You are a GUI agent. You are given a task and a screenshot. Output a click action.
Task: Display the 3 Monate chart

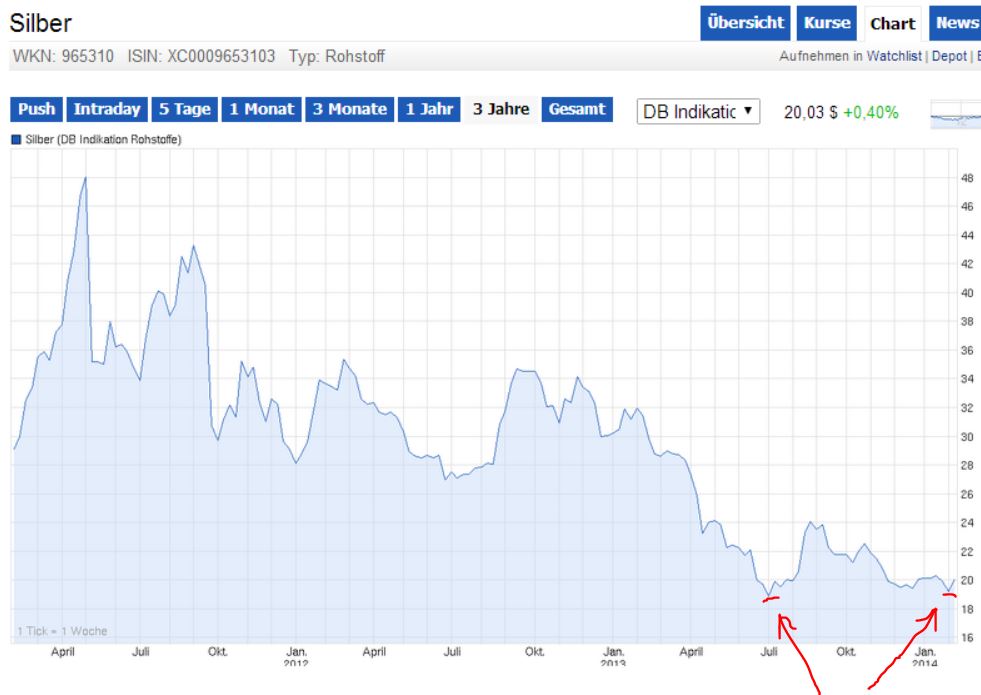(x=352, y=111)
